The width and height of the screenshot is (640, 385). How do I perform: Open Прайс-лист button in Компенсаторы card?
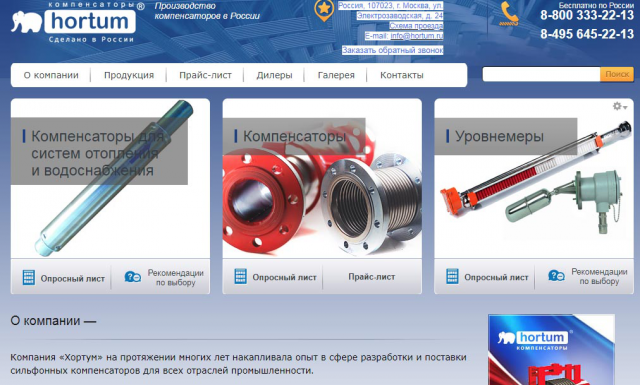(371, 277)
